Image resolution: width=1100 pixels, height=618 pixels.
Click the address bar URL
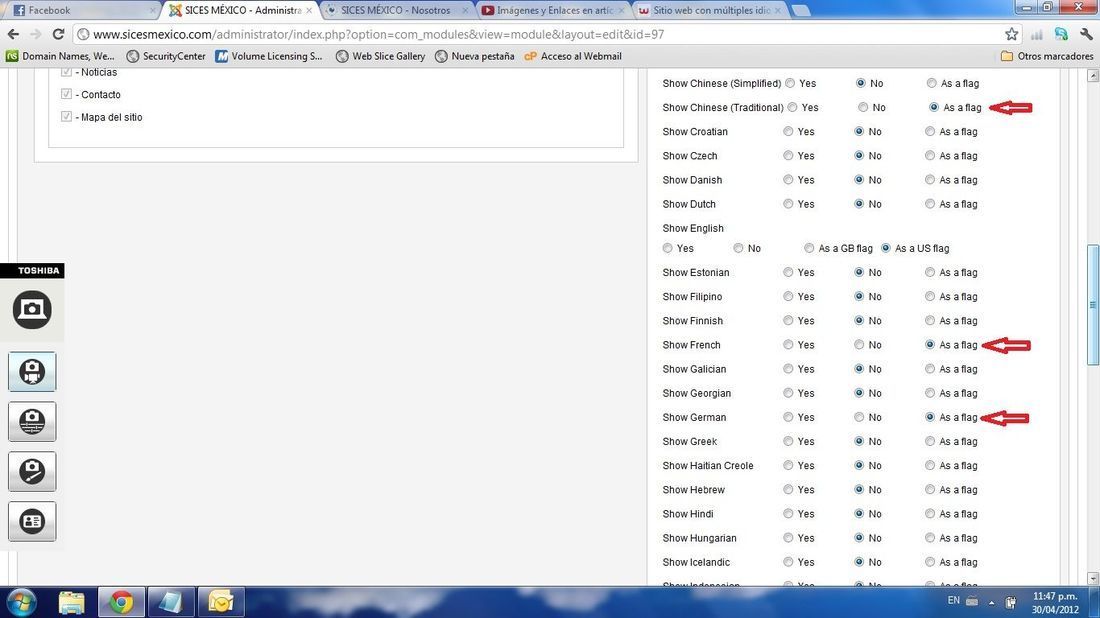pos(378,34)
